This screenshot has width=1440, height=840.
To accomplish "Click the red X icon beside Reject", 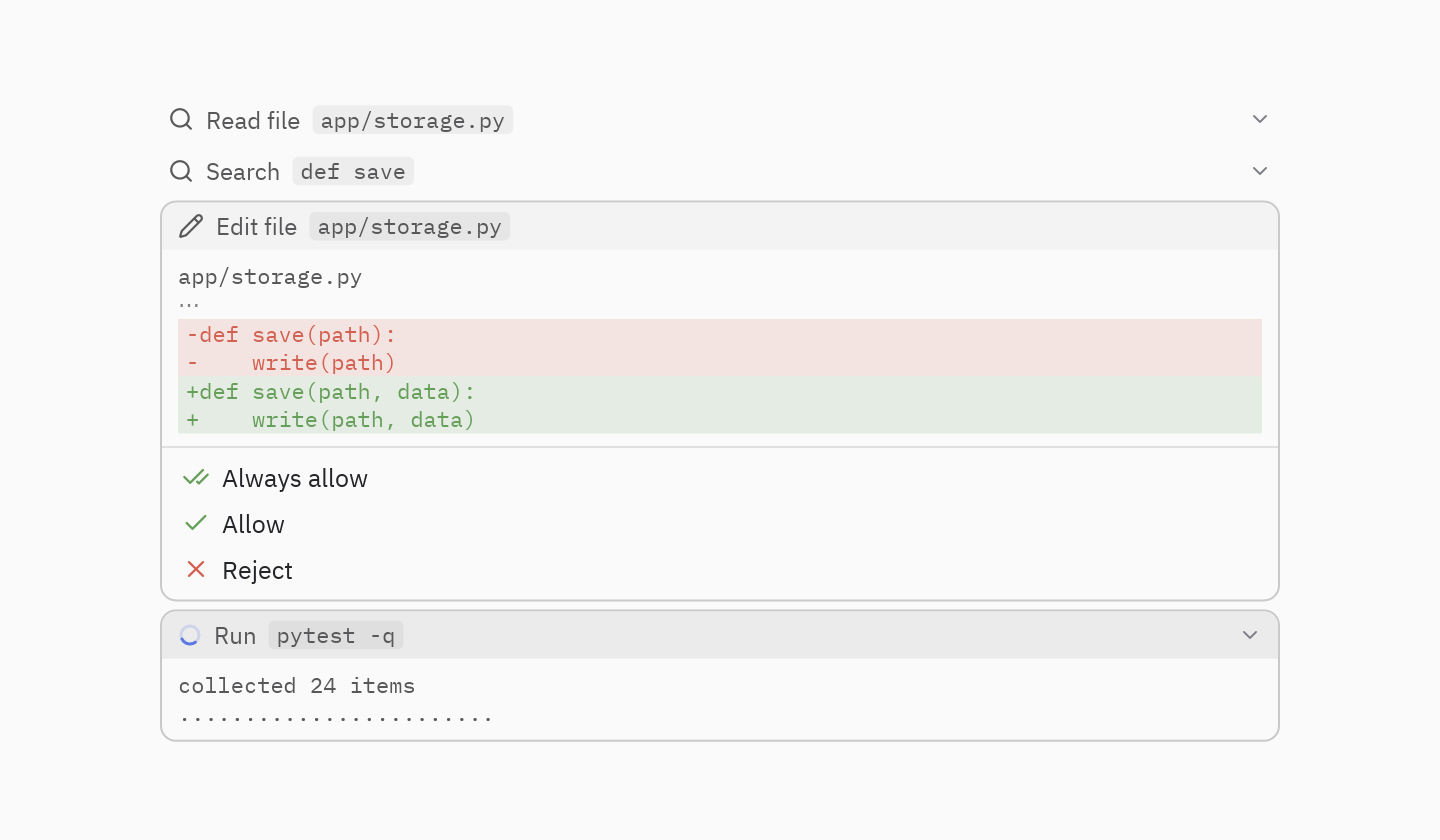I will coord(196,569).
